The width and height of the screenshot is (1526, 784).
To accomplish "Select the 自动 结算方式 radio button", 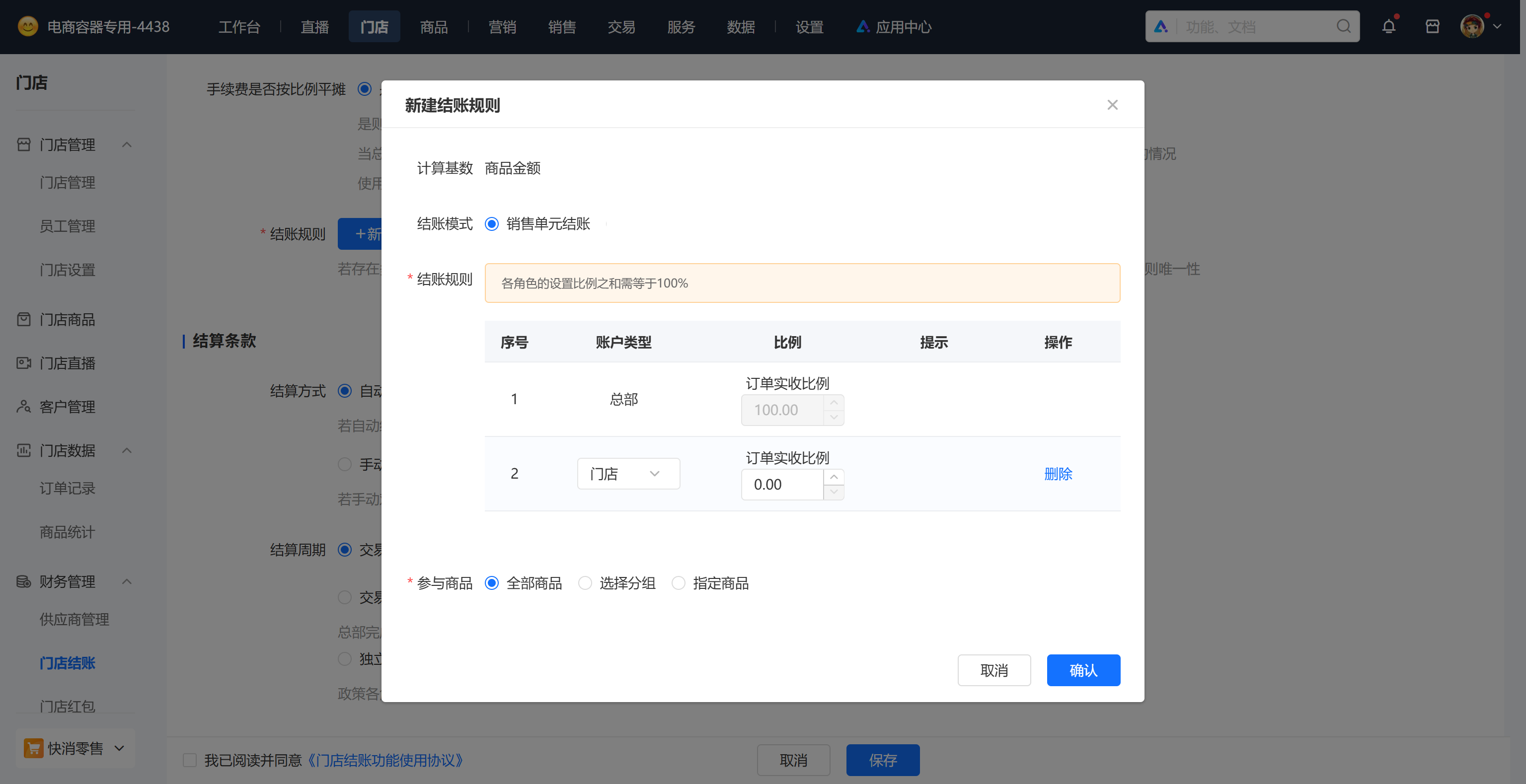I will pos(345,391).
